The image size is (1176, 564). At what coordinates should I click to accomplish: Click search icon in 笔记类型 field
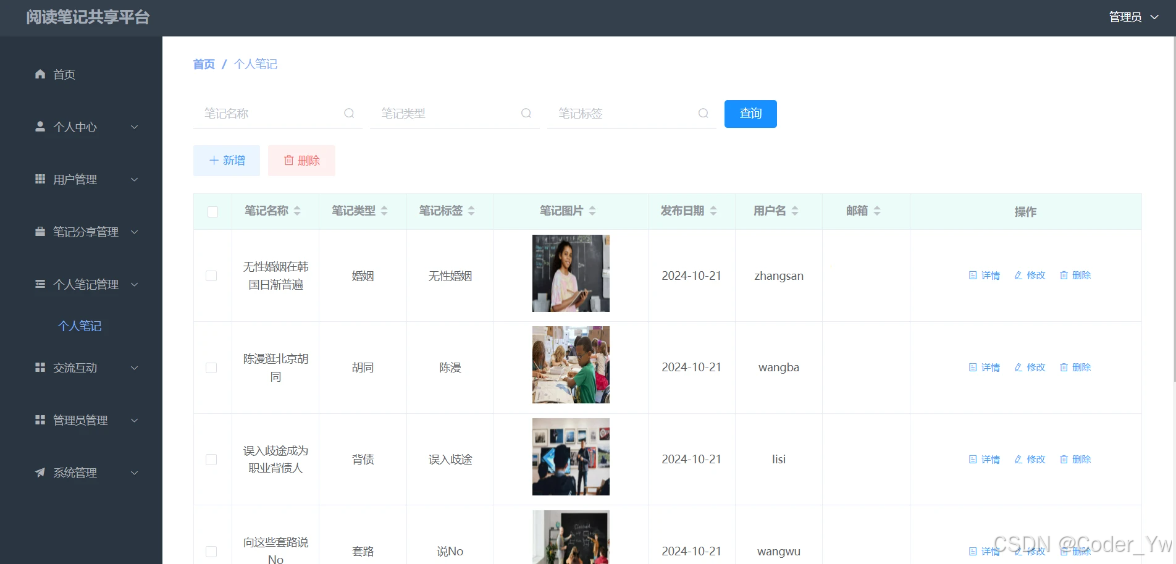click(526, 113)
